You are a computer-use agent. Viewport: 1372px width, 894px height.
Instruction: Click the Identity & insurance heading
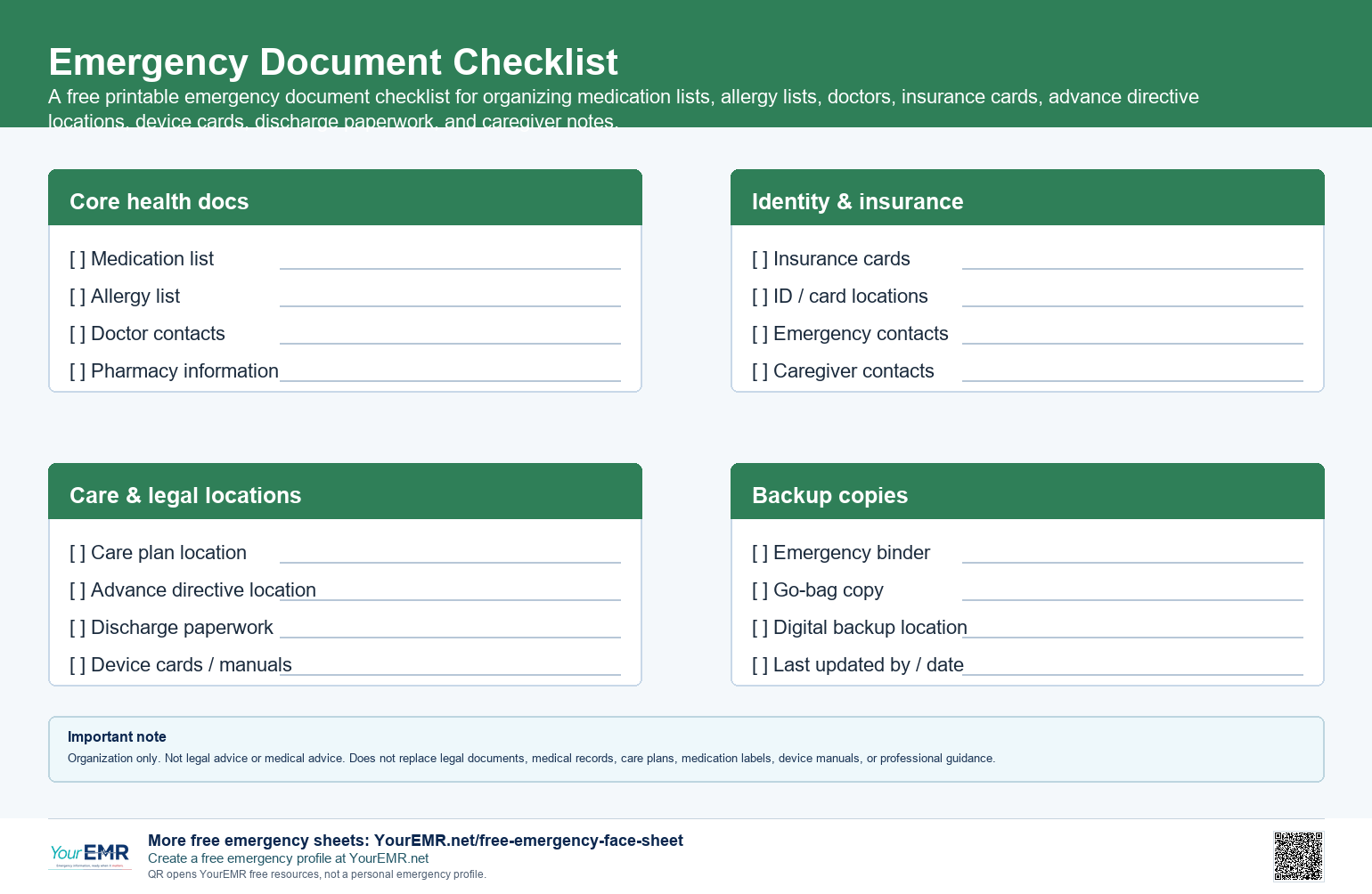pos(857,202)
